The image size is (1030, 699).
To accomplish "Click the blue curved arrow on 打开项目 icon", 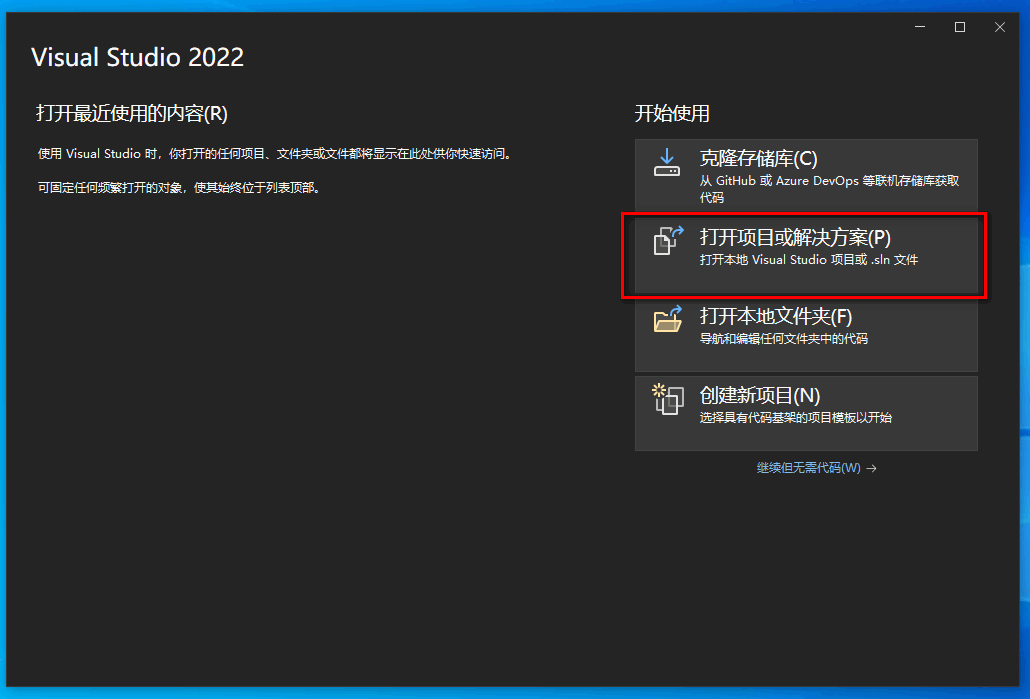I will [x=676, y=231].
